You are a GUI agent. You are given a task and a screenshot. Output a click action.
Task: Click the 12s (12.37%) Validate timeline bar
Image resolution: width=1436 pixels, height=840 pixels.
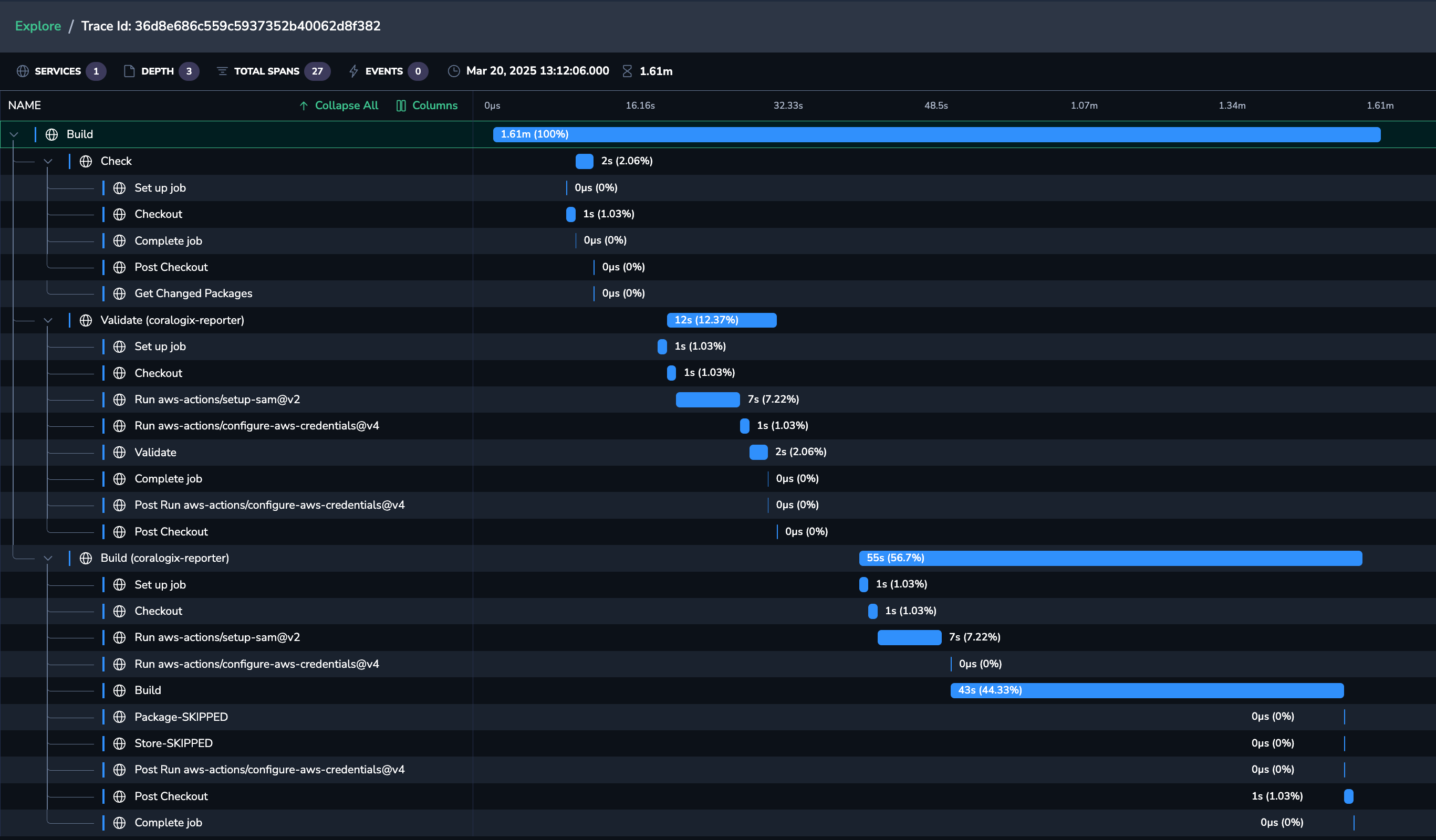[722, 320]
